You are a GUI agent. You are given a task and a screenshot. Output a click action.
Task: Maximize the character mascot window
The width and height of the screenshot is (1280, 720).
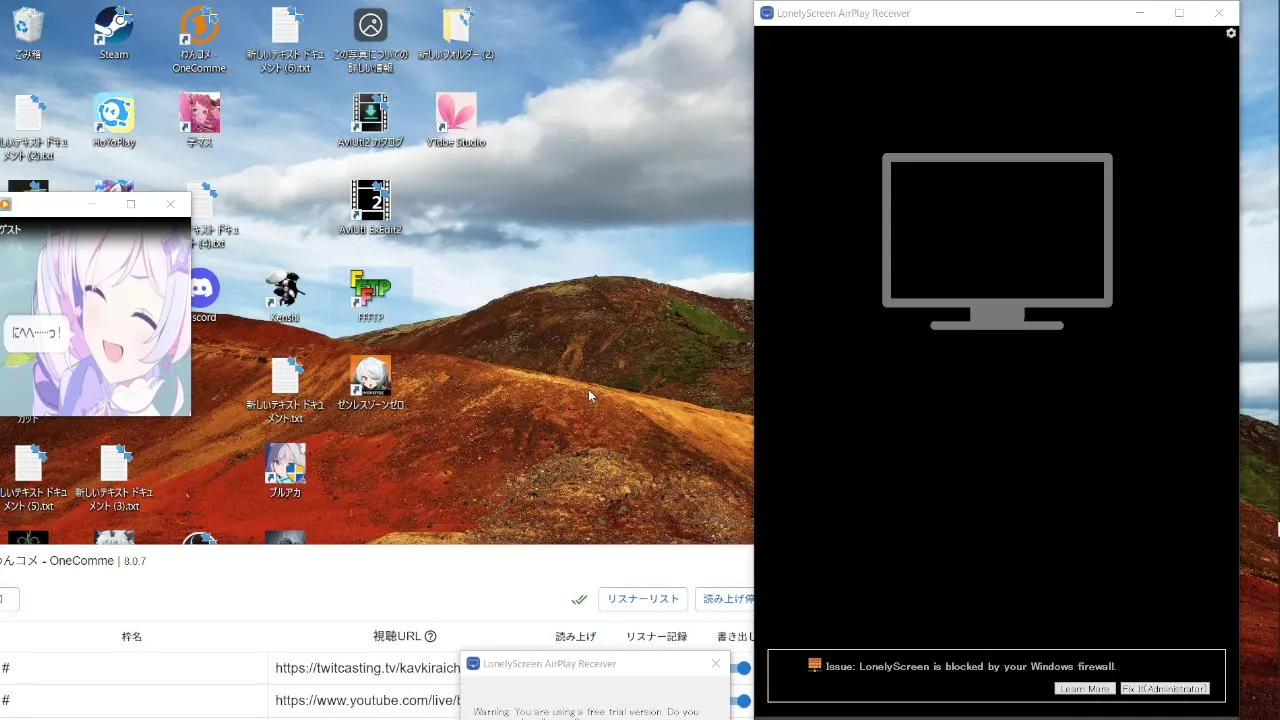(131, 204)
